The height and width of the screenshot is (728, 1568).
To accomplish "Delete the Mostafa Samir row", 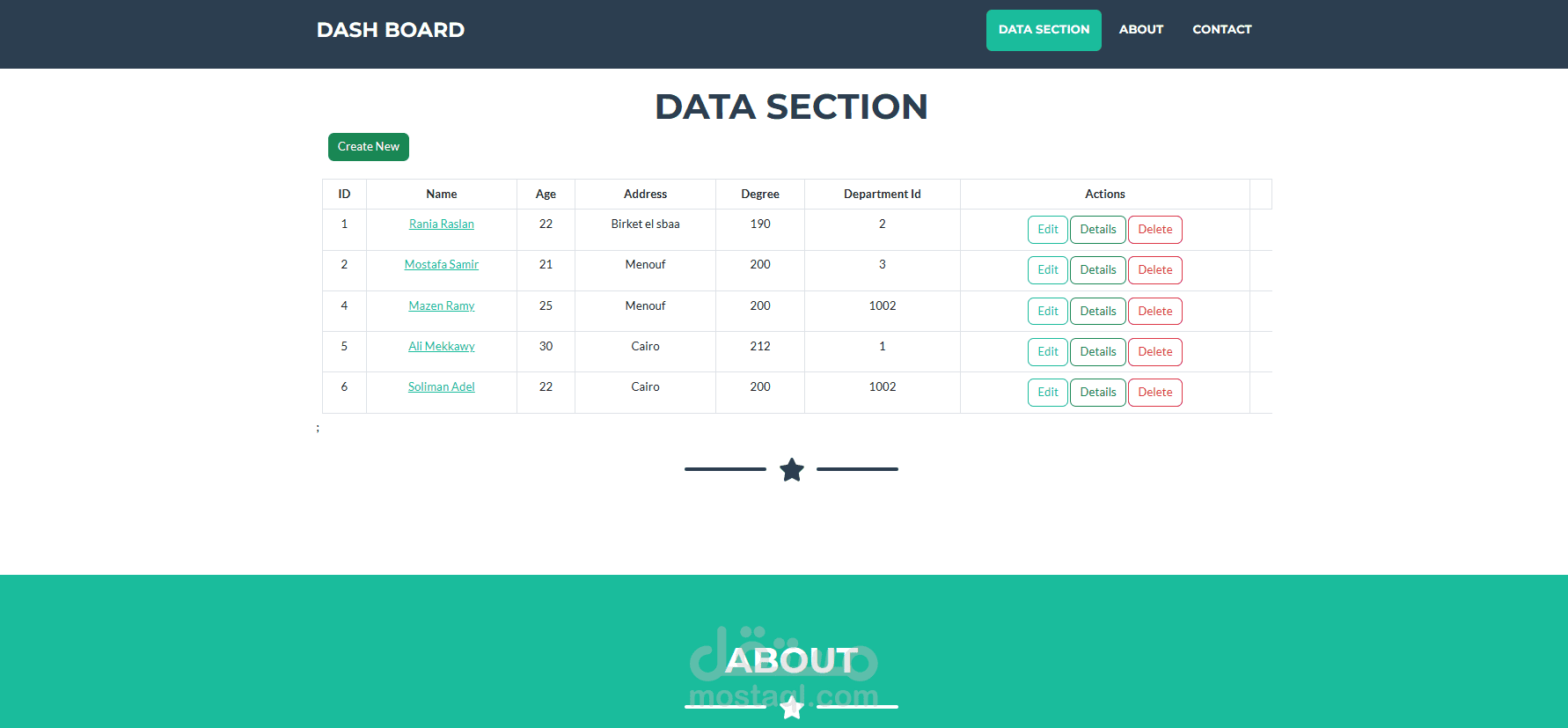I will 1155,270.
